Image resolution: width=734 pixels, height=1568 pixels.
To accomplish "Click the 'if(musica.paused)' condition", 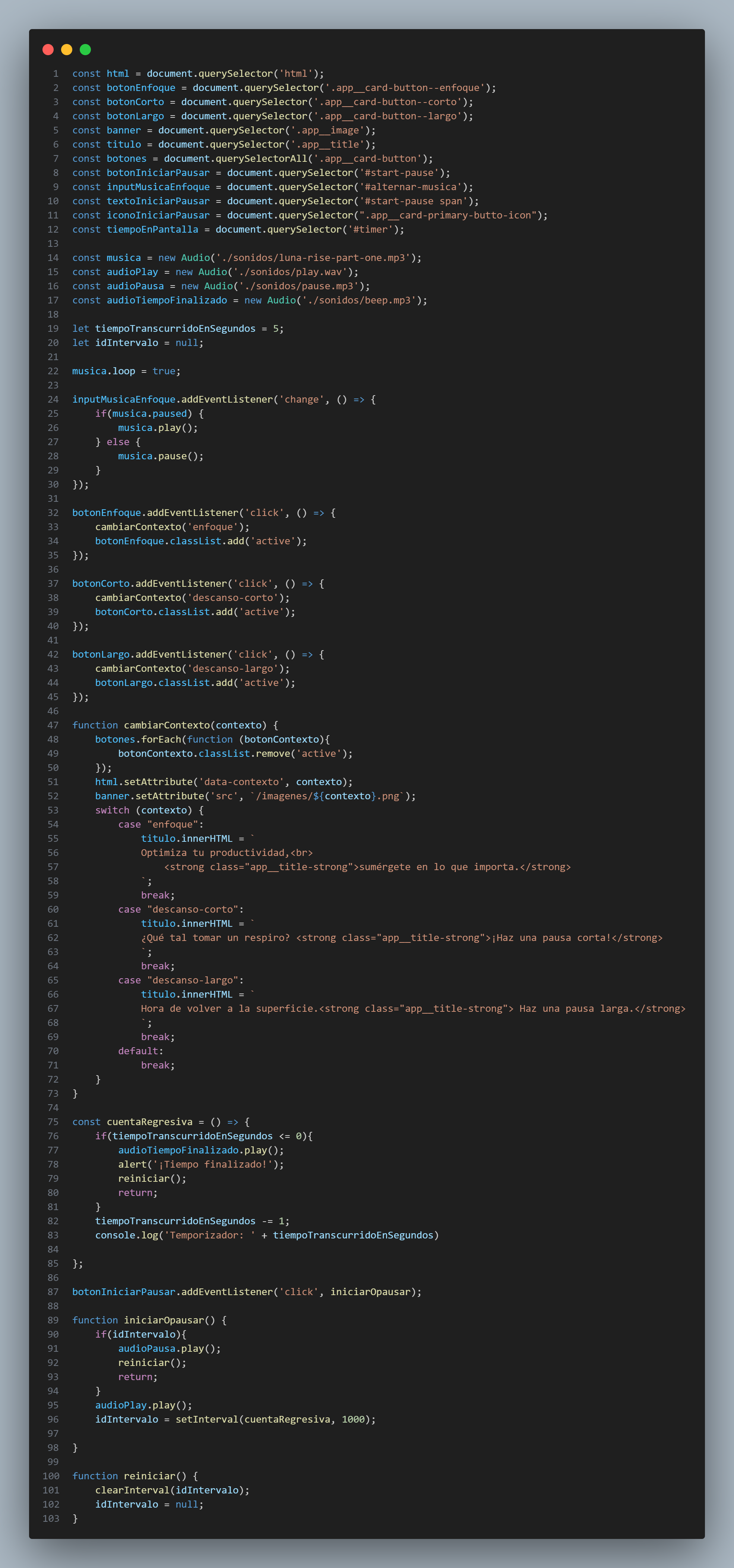I will [x=143, y=413].
